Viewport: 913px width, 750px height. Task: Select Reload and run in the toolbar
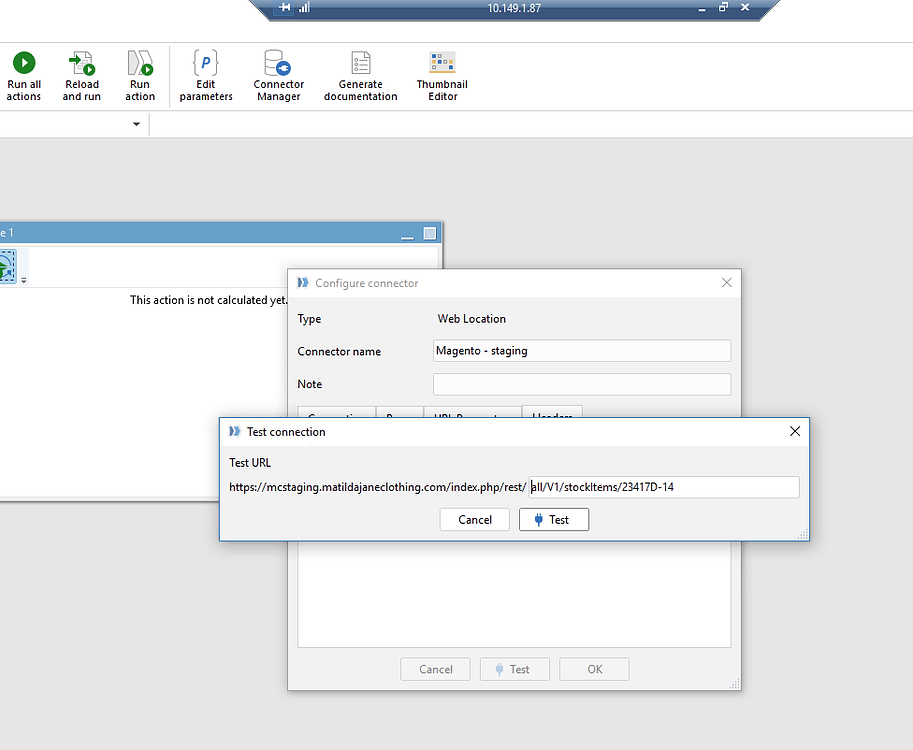point(82,76)
